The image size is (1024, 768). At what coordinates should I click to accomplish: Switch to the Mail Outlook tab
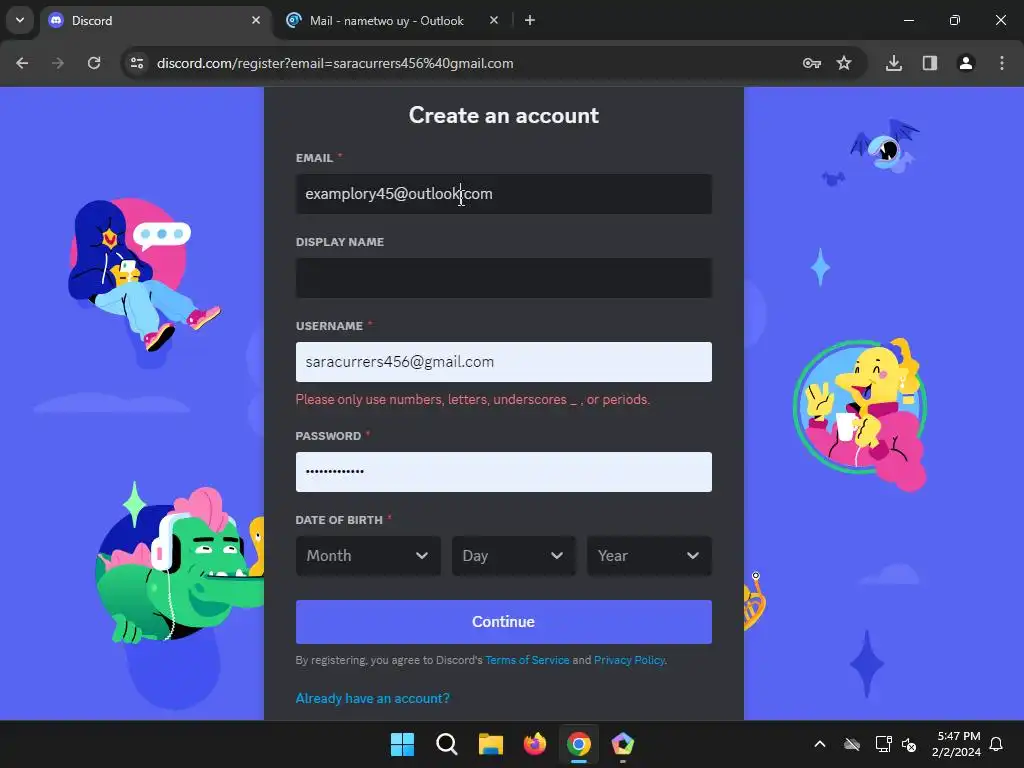[x=387, y=21]
